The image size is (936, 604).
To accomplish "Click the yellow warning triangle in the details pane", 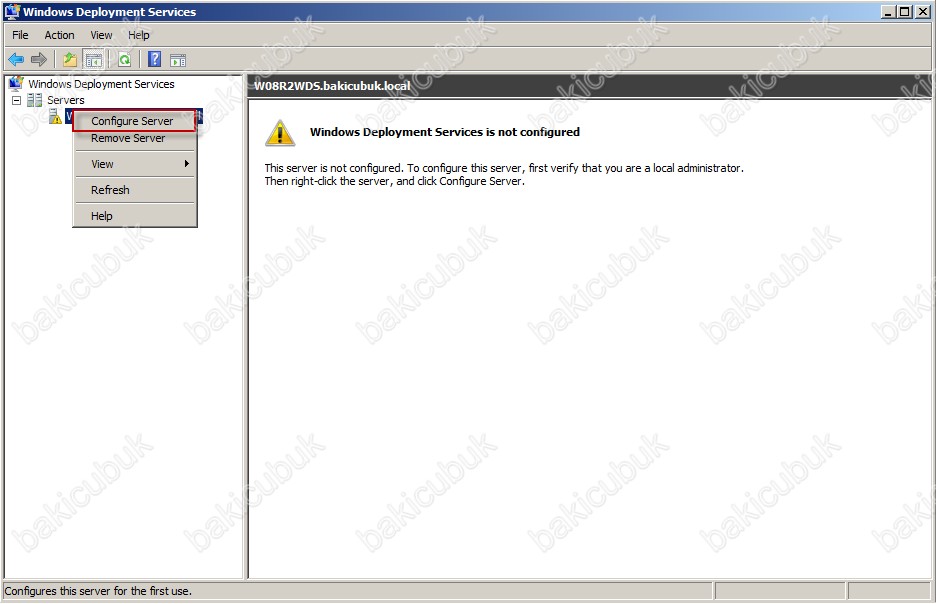I will pos(280,132).
